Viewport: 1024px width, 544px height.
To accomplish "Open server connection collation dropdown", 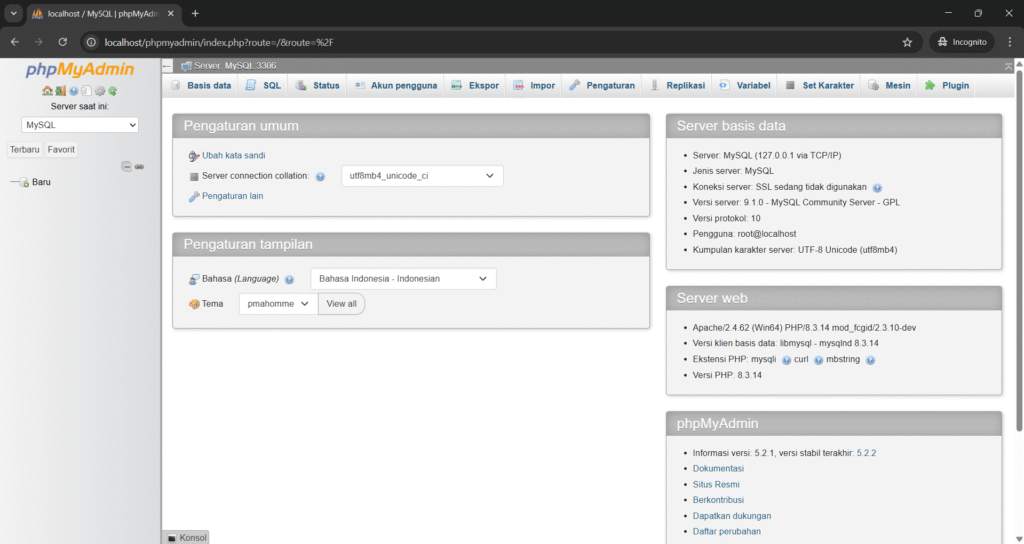I will coord(422,176).
